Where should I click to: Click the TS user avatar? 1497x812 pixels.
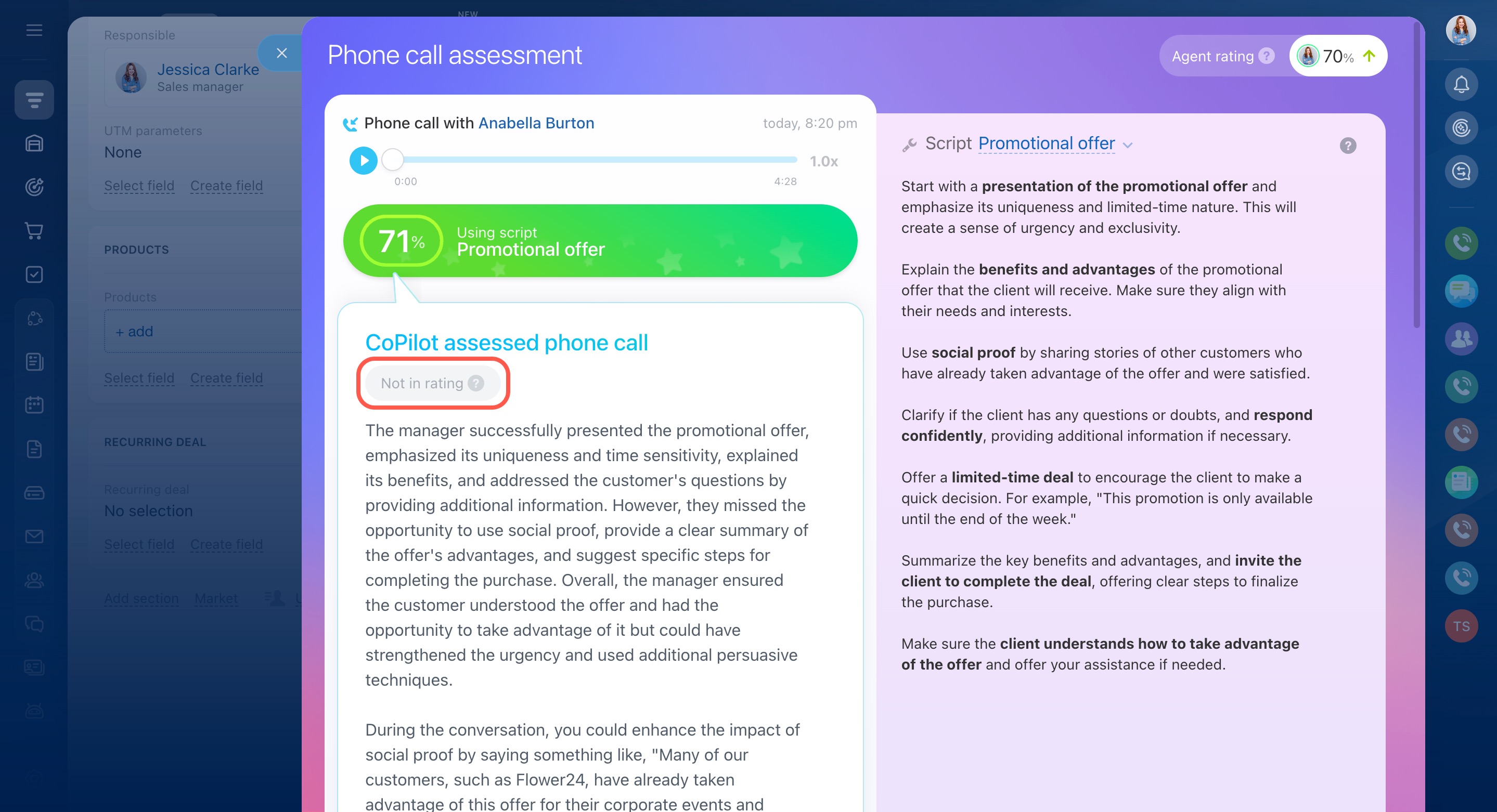(x=1461, y=626)
